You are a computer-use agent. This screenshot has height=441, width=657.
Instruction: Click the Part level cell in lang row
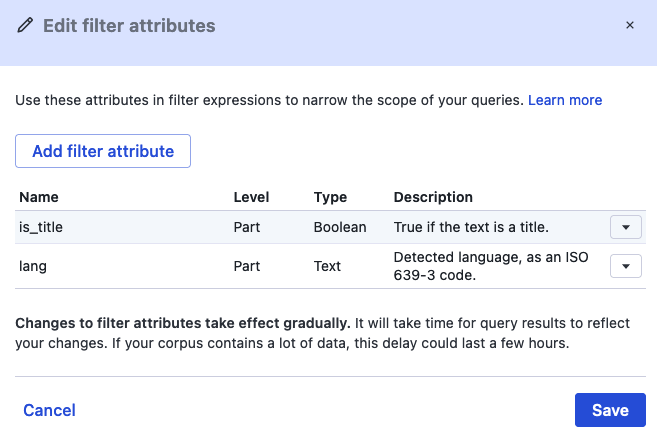(247, 266)
